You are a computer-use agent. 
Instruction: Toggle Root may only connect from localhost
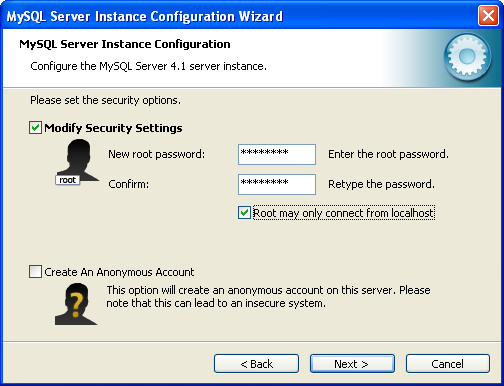(x=244, y=213)
